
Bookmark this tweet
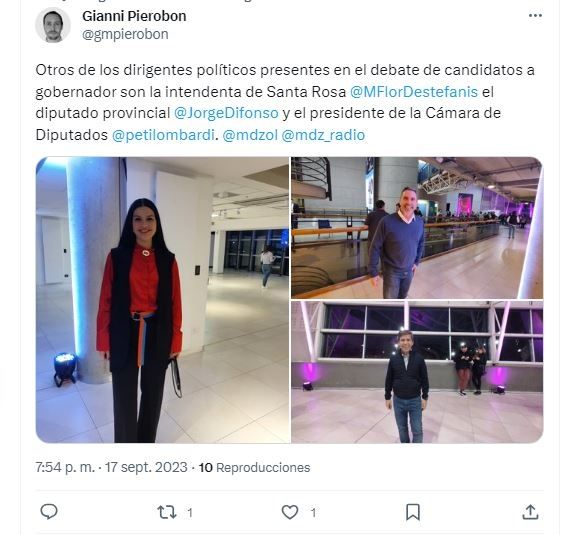(x=413, y=512)
